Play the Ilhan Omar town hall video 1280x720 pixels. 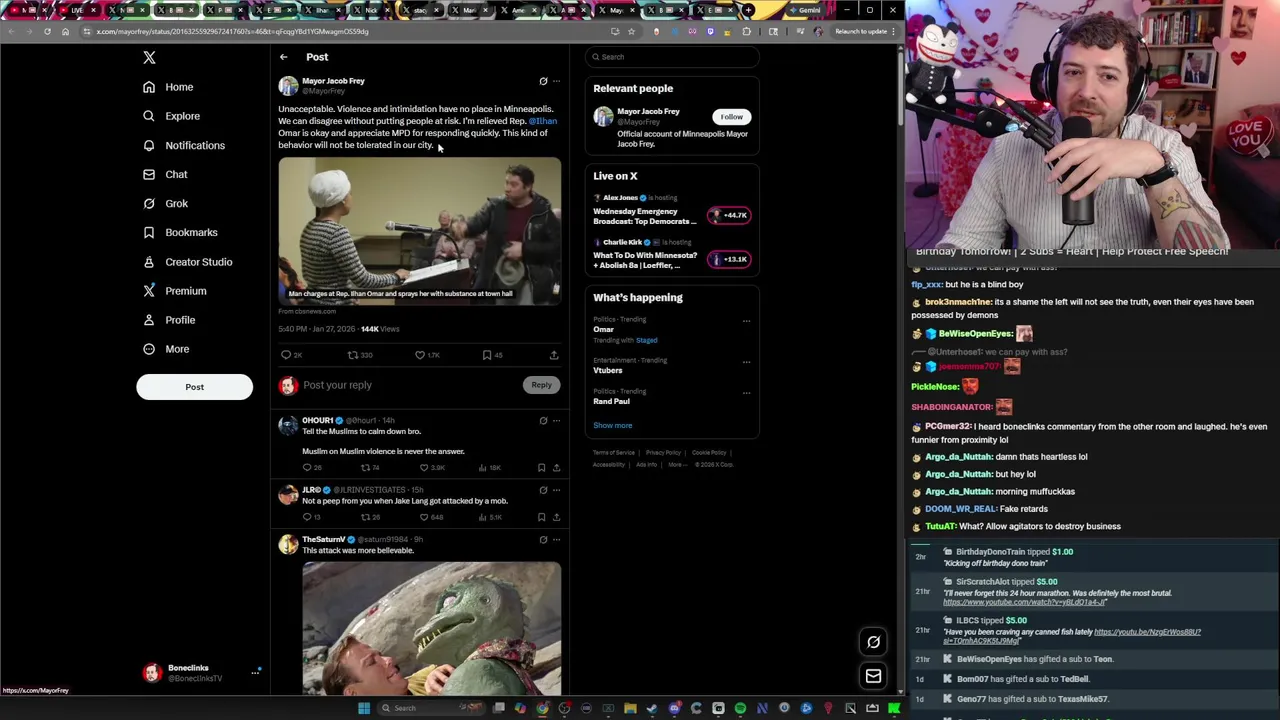(419, 231)
